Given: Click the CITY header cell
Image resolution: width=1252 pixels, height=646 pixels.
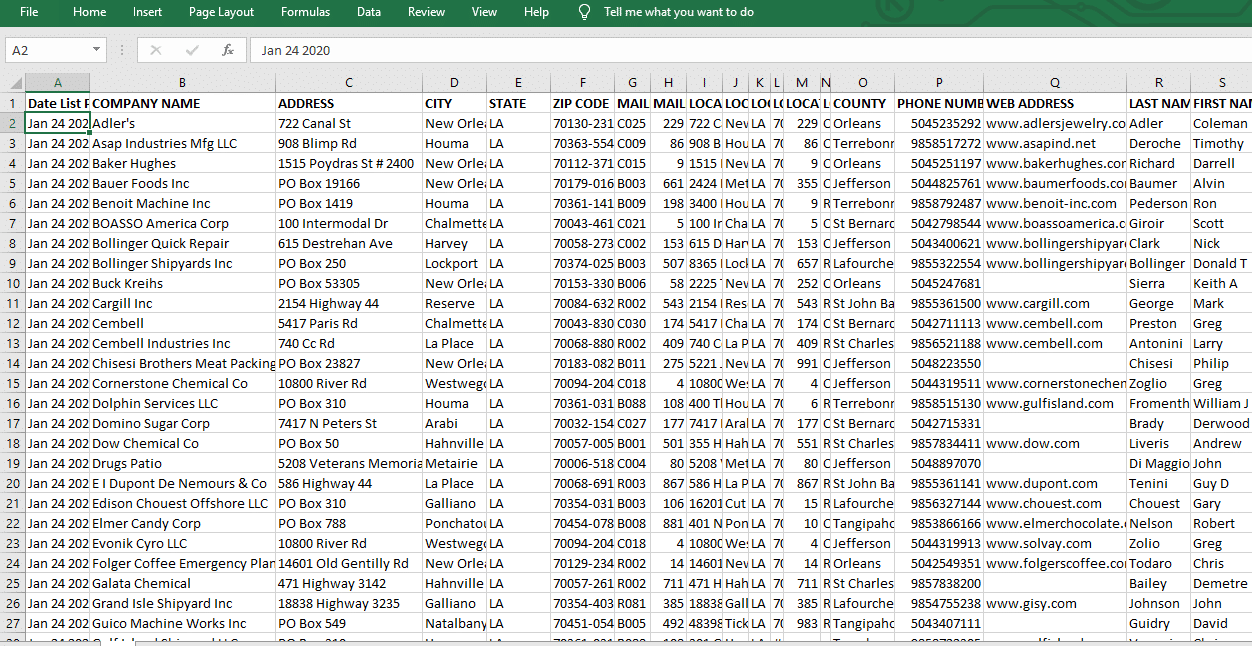Looking at the screenshot, I should coord(454,103).
